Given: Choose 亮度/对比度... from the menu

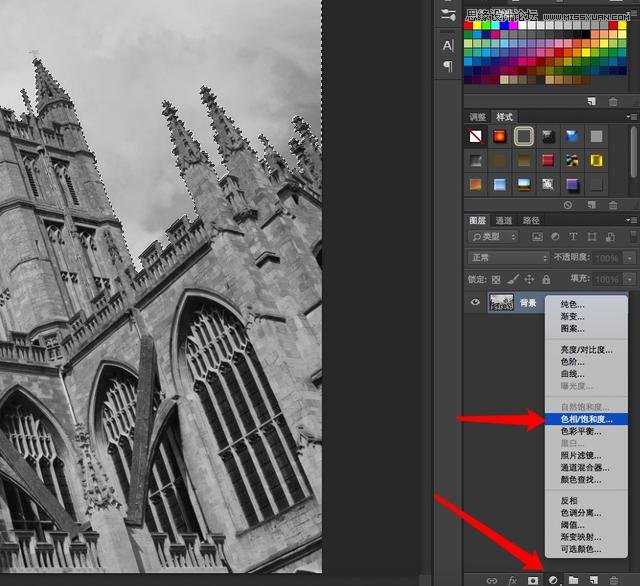Looking at the screenshot, I should 586,350.
